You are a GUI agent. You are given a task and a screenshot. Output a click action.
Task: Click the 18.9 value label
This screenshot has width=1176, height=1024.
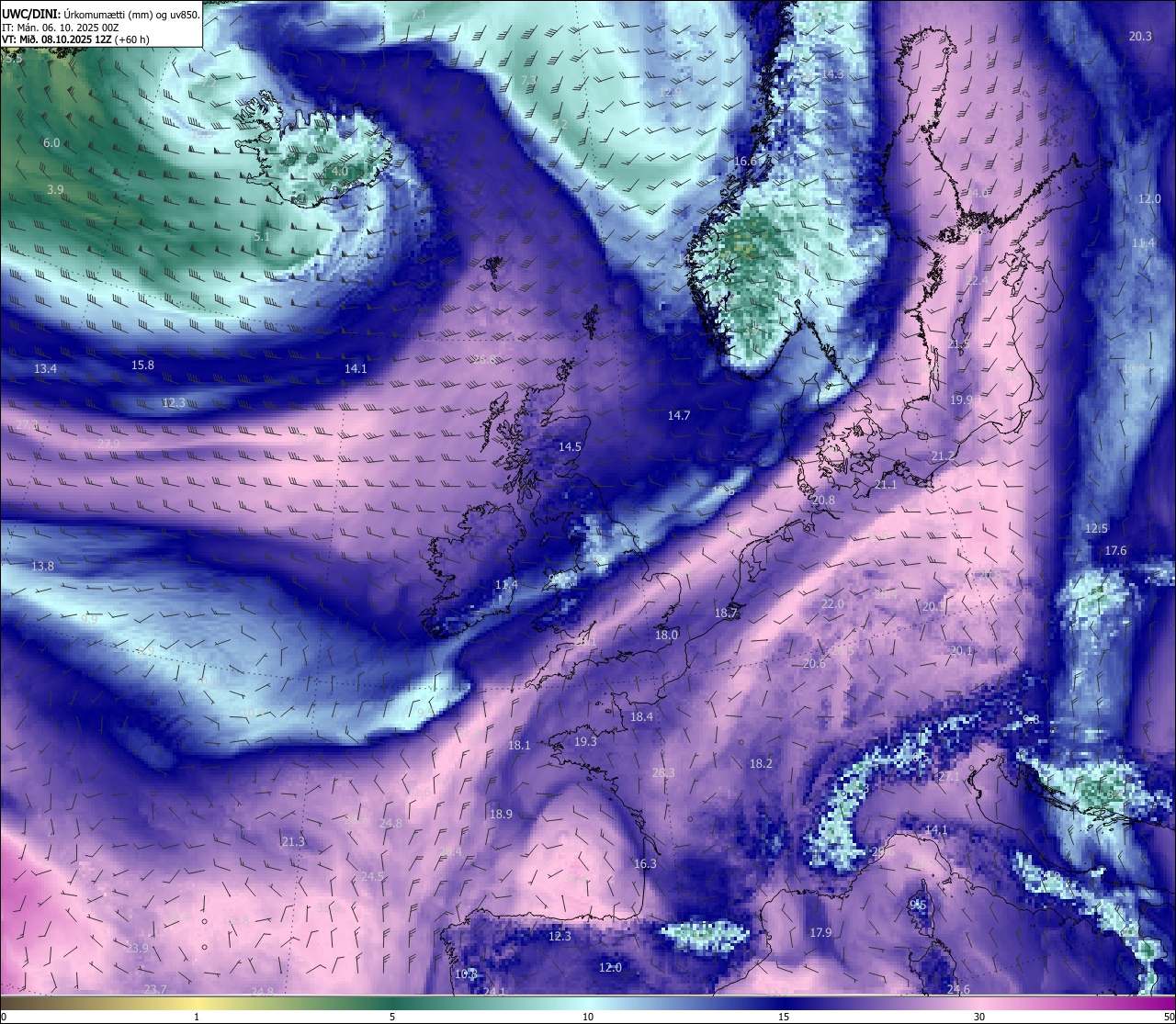501,815
